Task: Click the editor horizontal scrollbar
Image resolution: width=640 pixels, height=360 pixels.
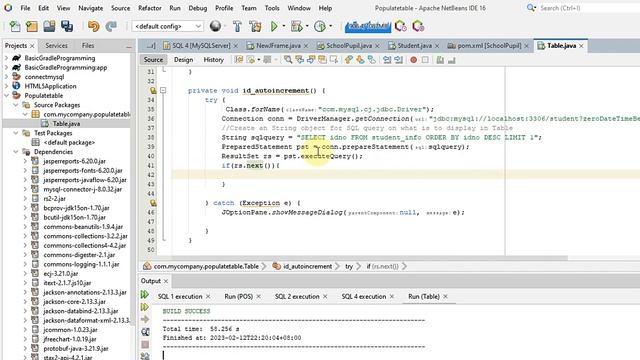Action: [369, 258]
